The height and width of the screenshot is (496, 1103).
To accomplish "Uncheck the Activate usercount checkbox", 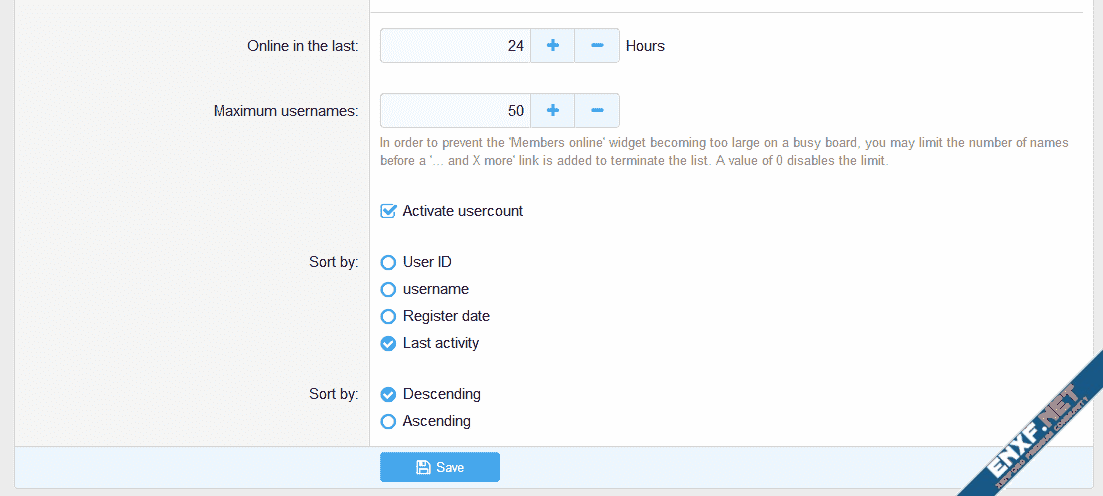I will point(389,211).
